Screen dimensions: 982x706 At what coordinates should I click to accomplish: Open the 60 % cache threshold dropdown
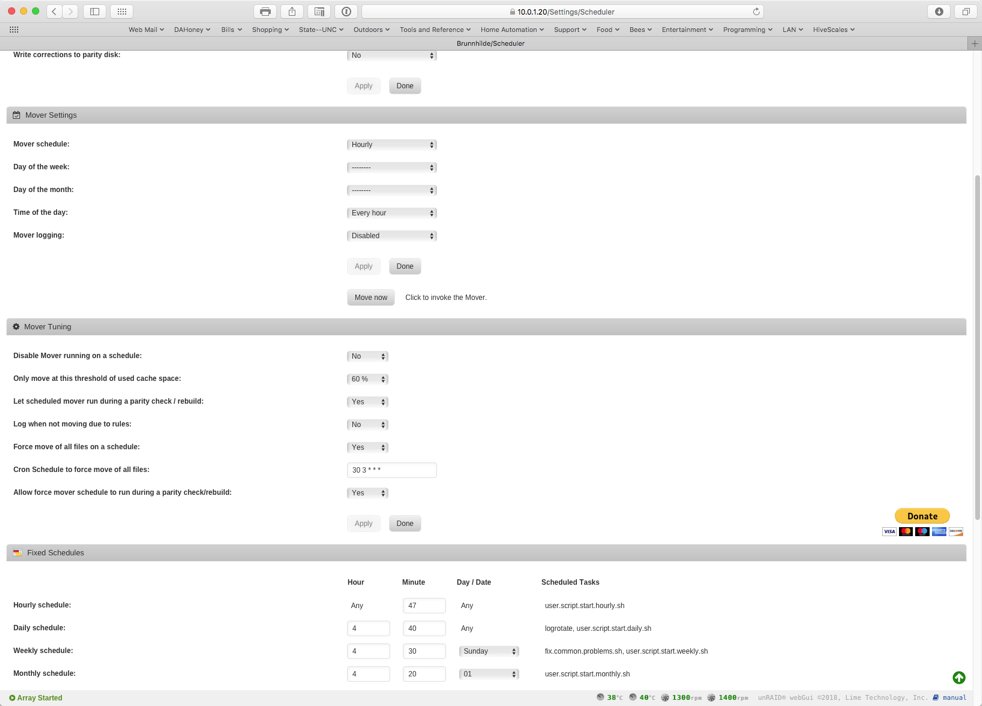click(x=368, y=379)
